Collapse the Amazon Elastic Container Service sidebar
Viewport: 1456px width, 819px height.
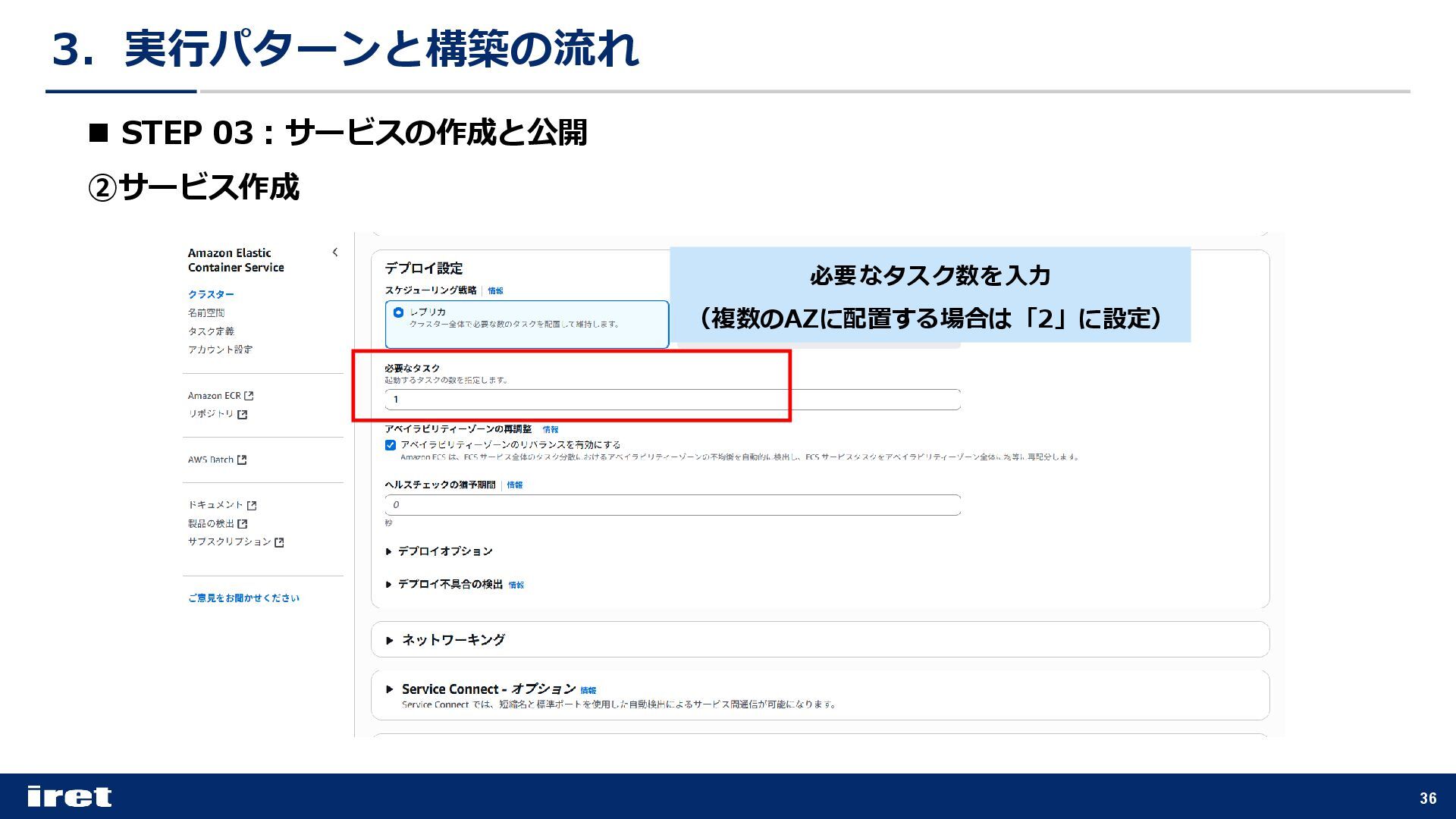[x=335, y=253]
